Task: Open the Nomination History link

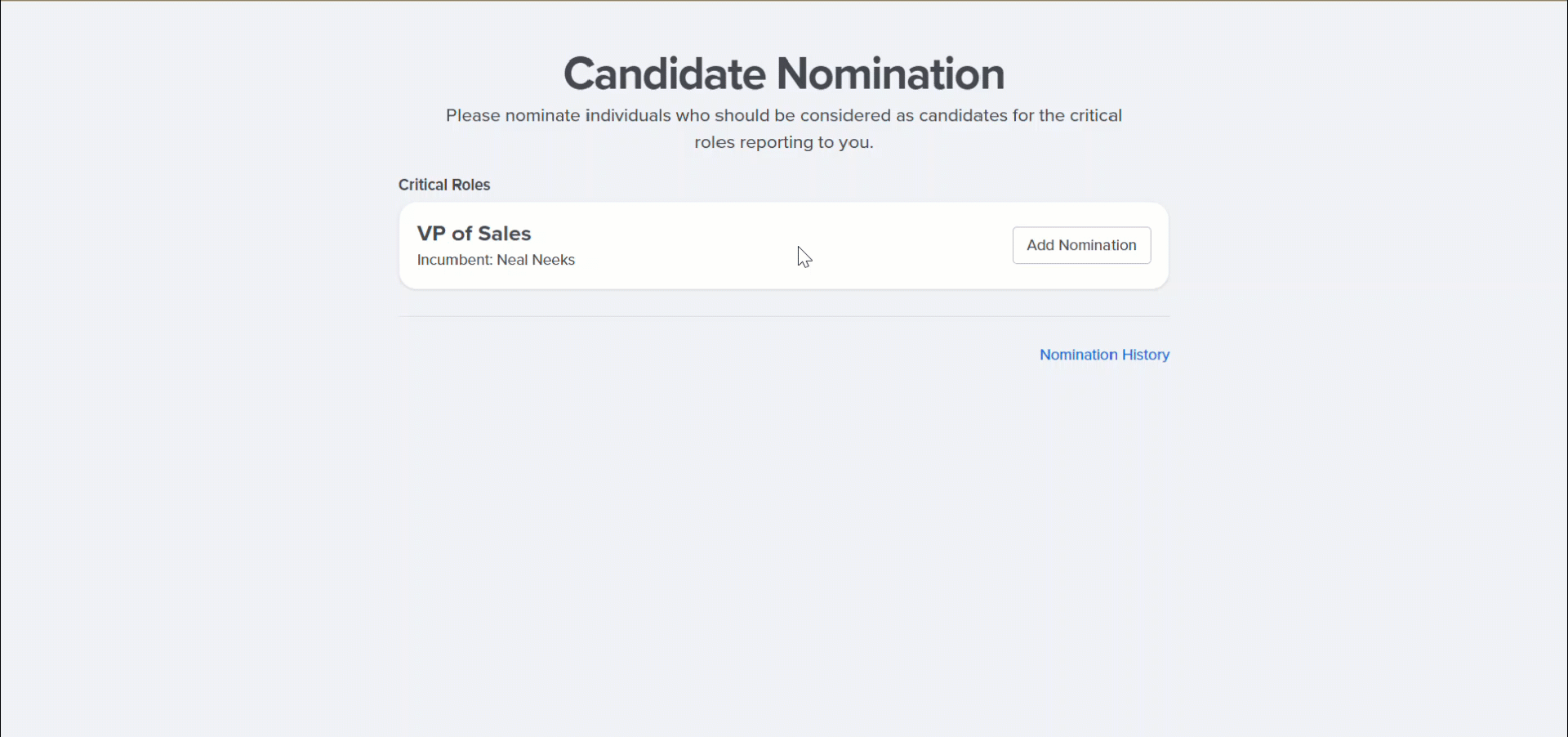Action: click(x=1104, y=355)
